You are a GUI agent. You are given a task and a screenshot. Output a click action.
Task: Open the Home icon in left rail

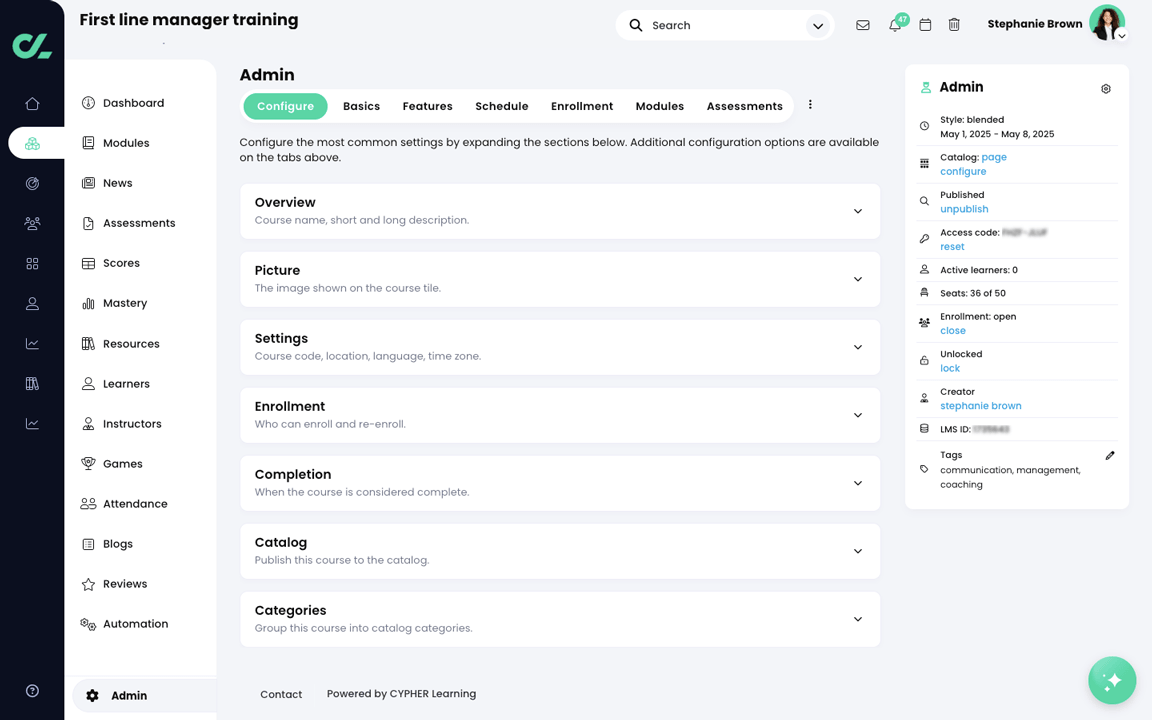[x=32, y=104]
